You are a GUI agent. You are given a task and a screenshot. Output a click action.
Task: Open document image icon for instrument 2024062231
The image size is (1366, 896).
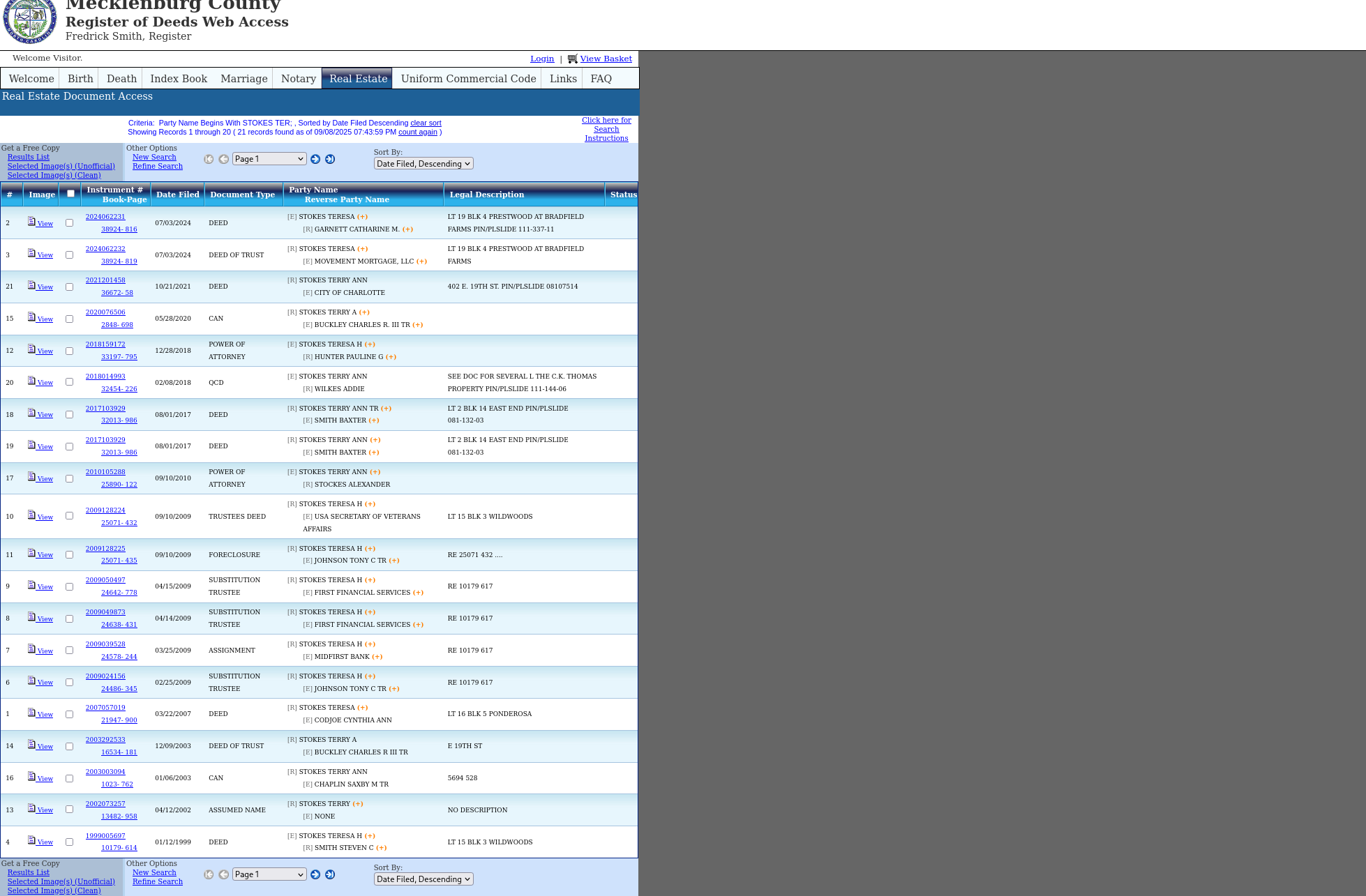tap(31, 221)
